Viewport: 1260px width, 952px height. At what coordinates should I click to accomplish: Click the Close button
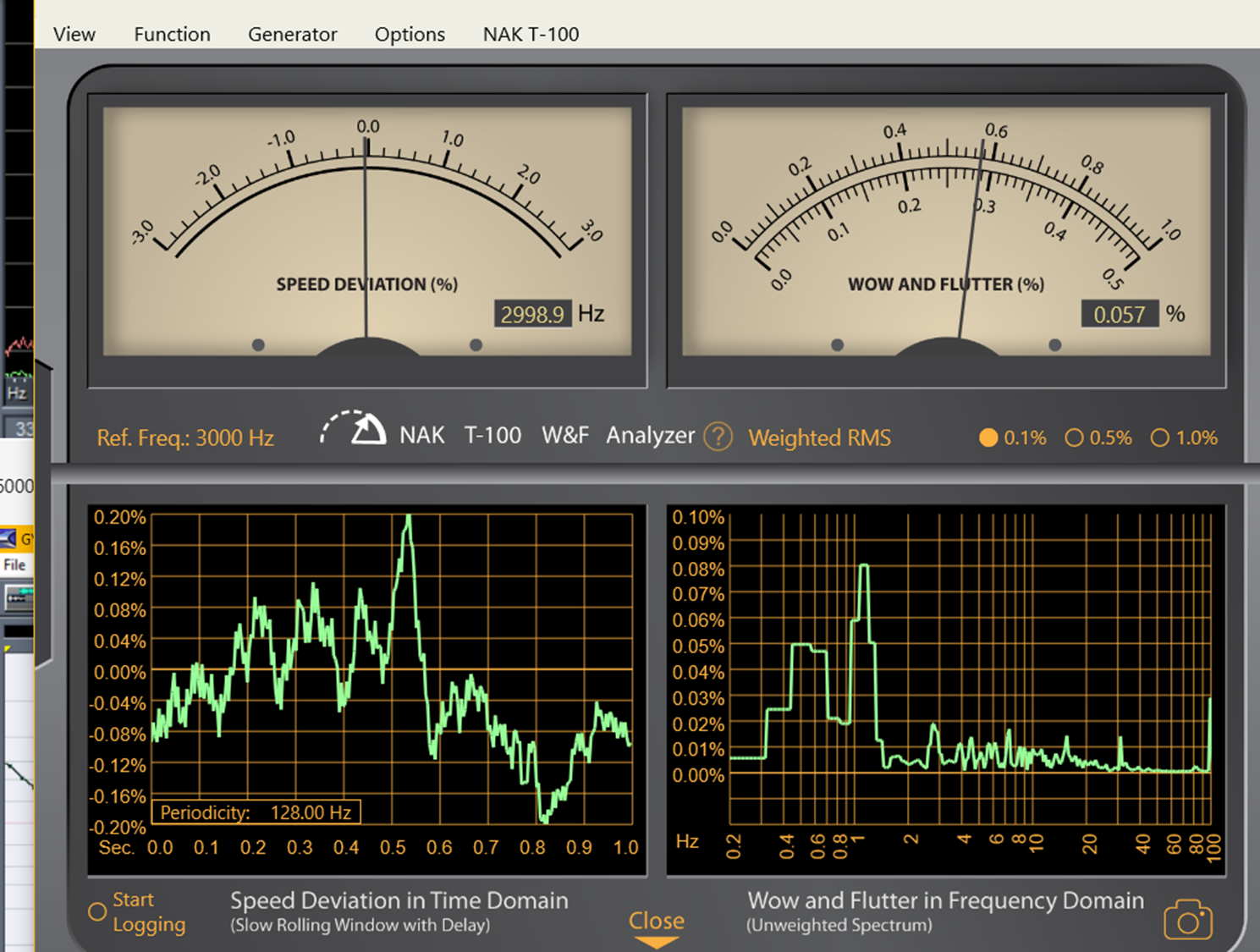(x=656, y=921)
